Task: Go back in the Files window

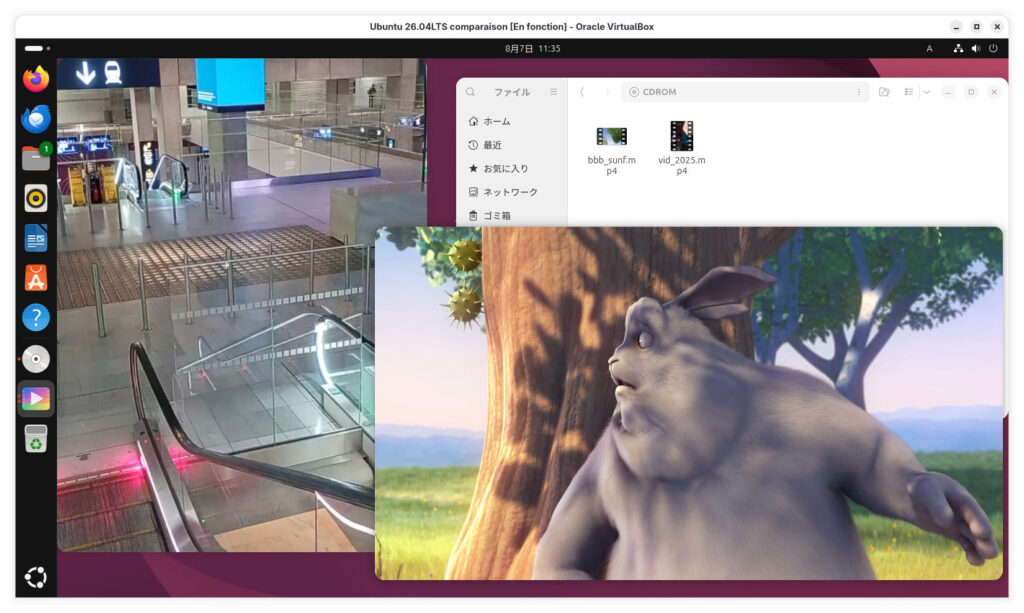Action: [582, 92]
